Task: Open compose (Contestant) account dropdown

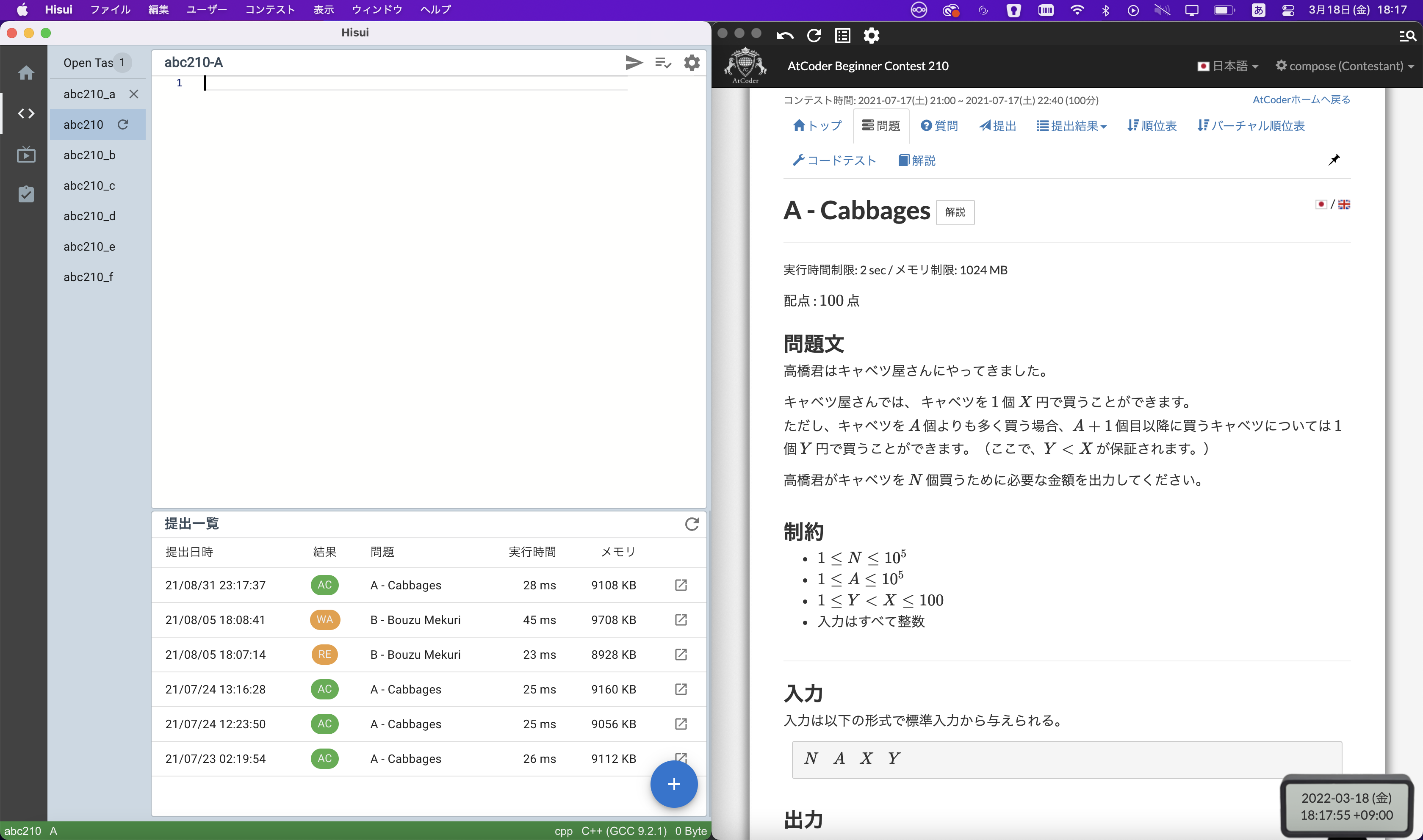Action: tap(1344, 66)
